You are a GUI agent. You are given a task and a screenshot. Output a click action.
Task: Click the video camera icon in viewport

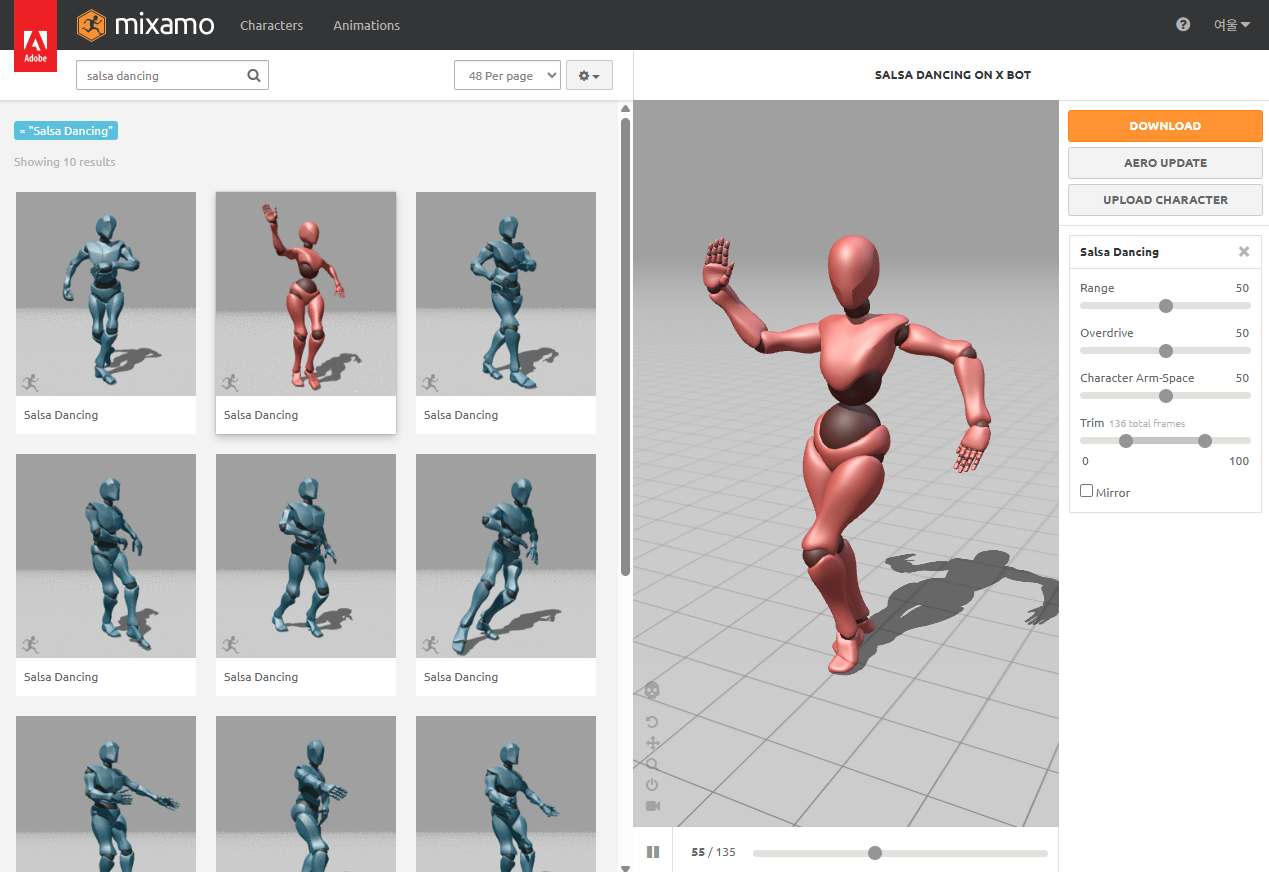pos(652,806)
